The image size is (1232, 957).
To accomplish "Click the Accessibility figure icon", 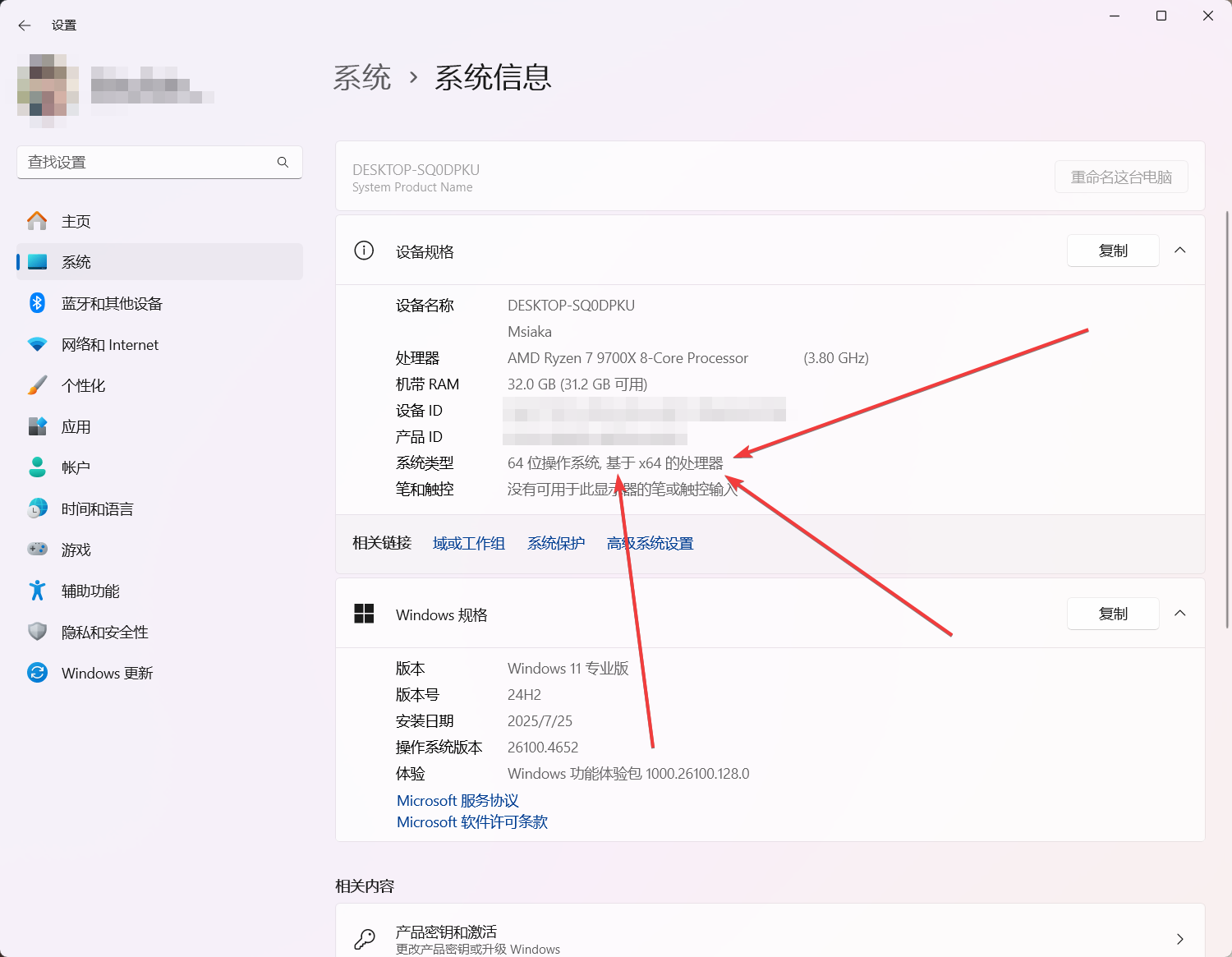I will pyautogui.click(x=37, y=591).
